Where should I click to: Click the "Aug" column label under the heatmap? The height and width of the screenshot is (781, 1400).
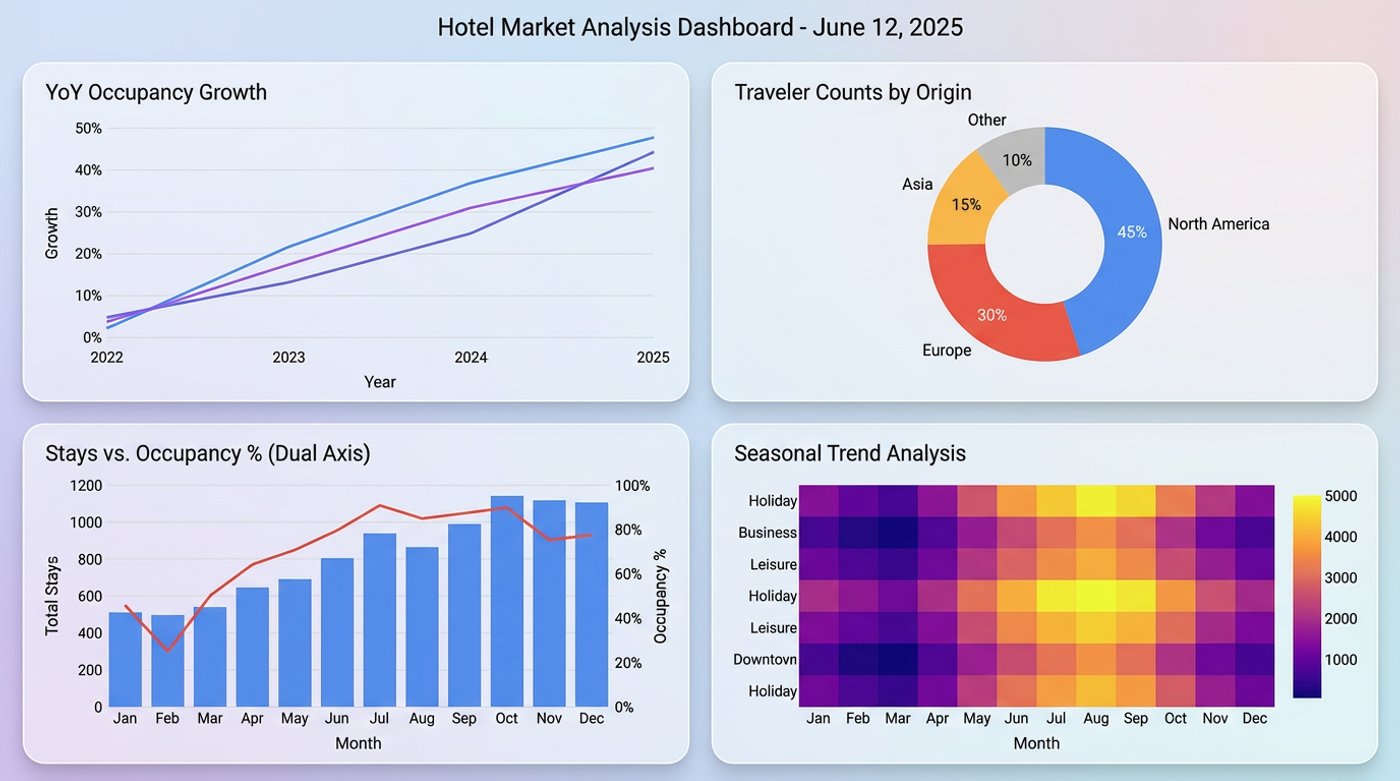pyautogui.click(x=1096, y=719)
